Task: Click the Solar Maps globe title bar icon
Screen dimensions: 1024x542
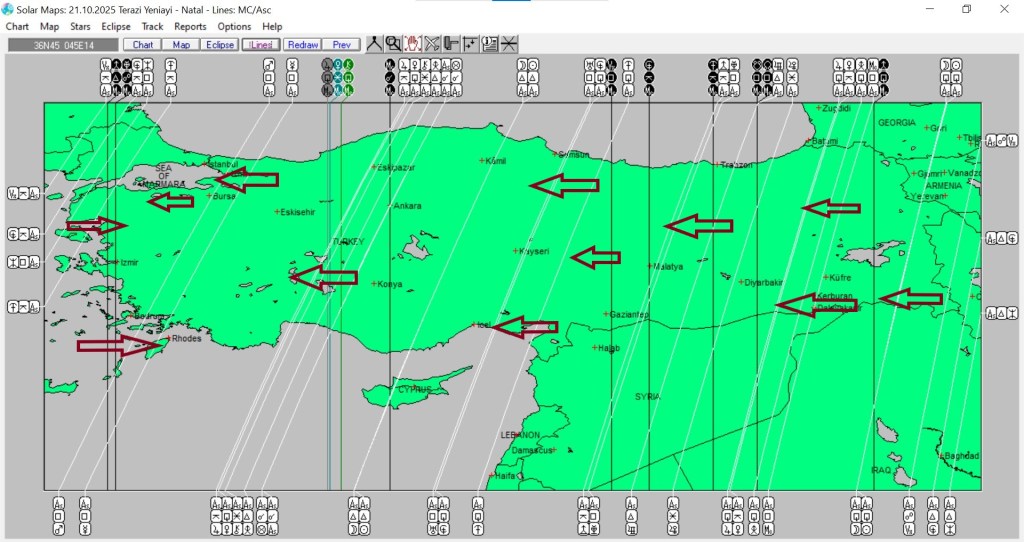Action: click(8, 9)
